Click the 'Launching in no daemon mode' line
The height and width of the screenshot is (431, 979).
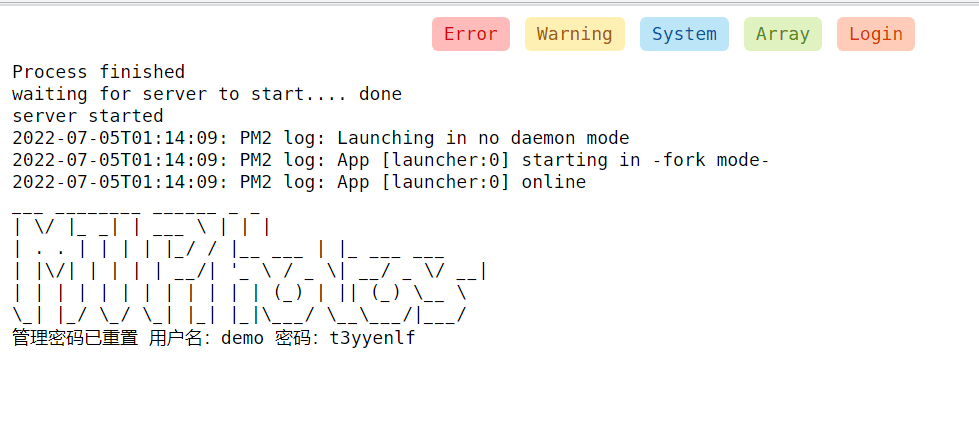click(x=320, y=138)
